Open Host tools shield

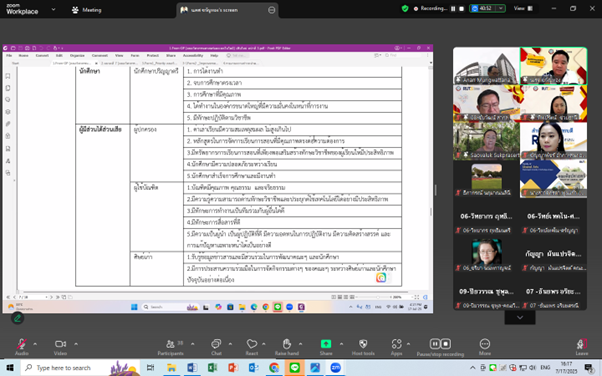point(363,344)
